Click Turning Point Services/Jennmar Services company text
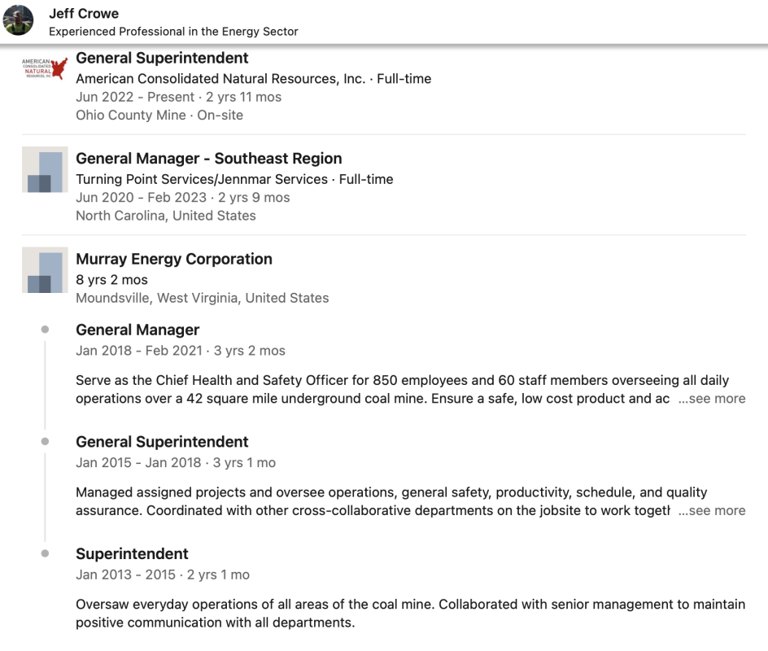Screen dimensions: 768x651 tap(202, 179)
